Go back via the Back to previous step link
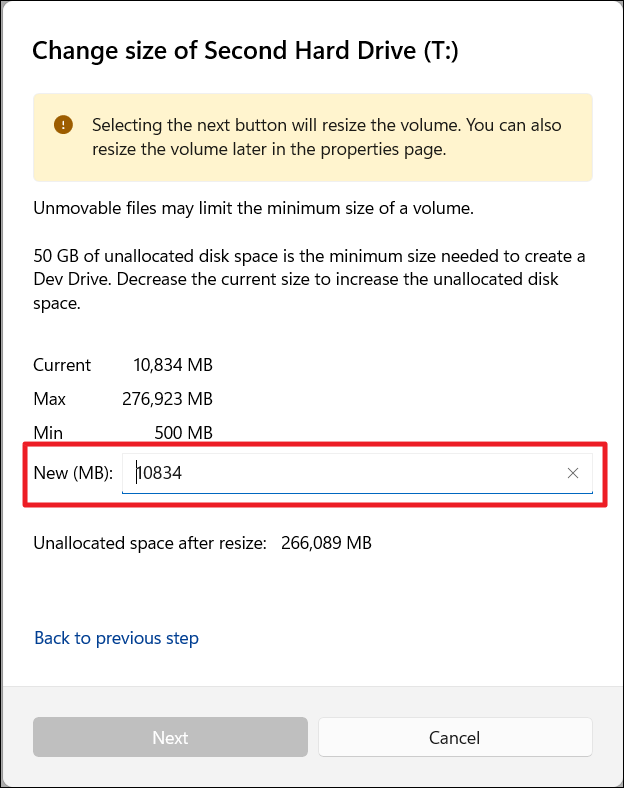The height and width of the screenshot is (788, 624). (116, 638)
